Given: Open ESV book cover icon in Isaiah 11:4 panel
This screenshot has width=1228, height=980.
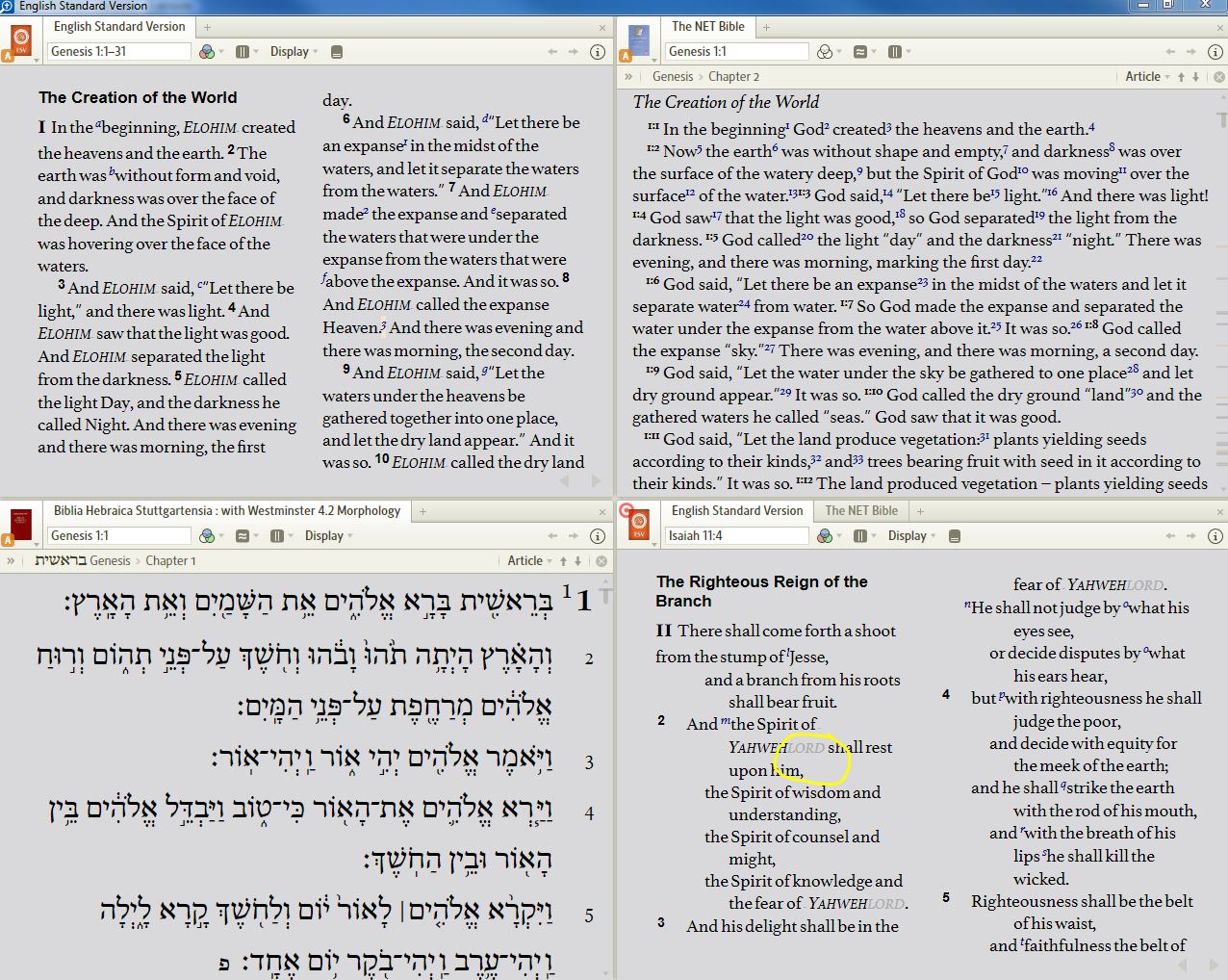Looking at the screenshot, I should 638,526.
